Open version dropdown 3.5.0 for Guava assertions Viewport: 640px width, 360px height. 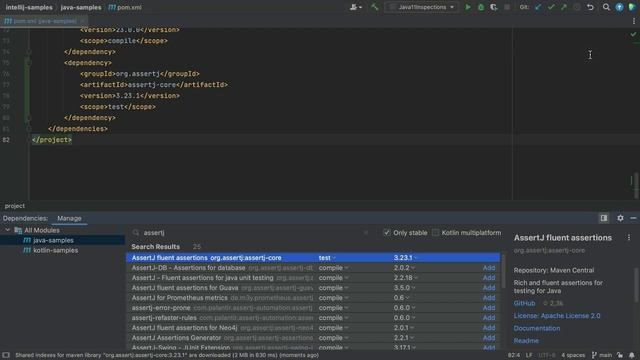coord(404,288)
